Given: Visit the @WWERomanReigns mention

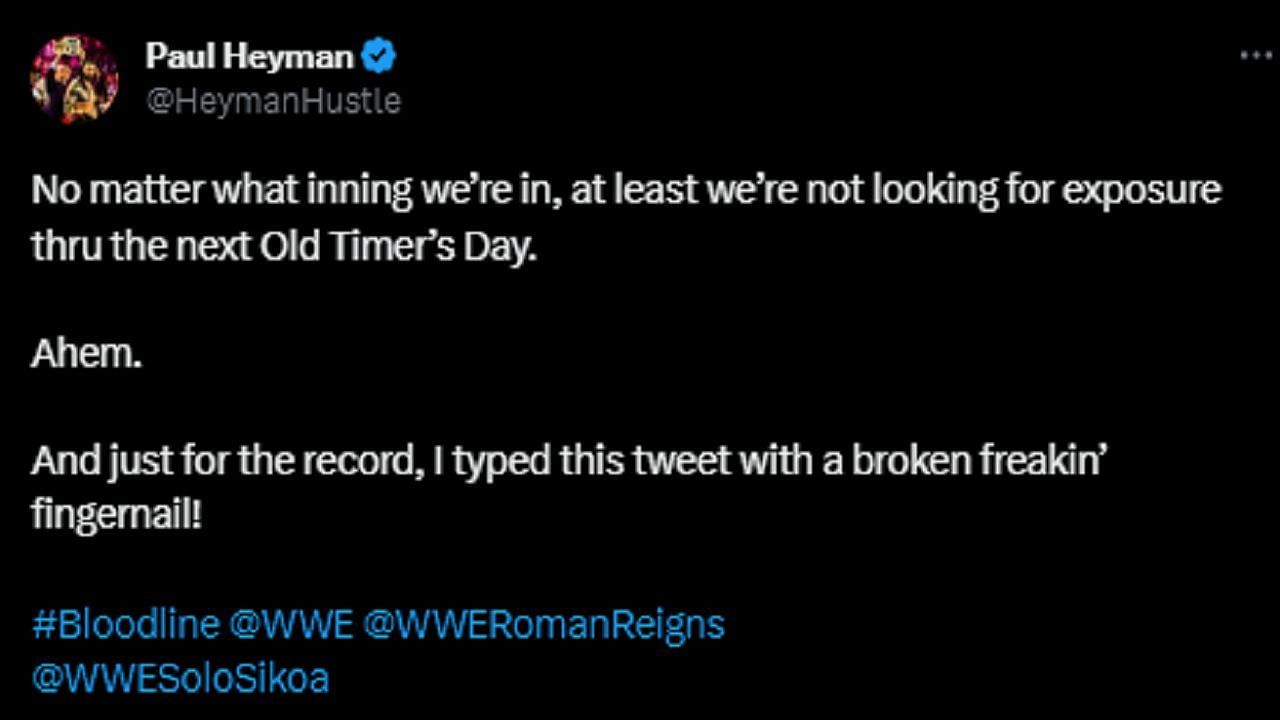Looking at the screenshot, I should tap(544, 625).
